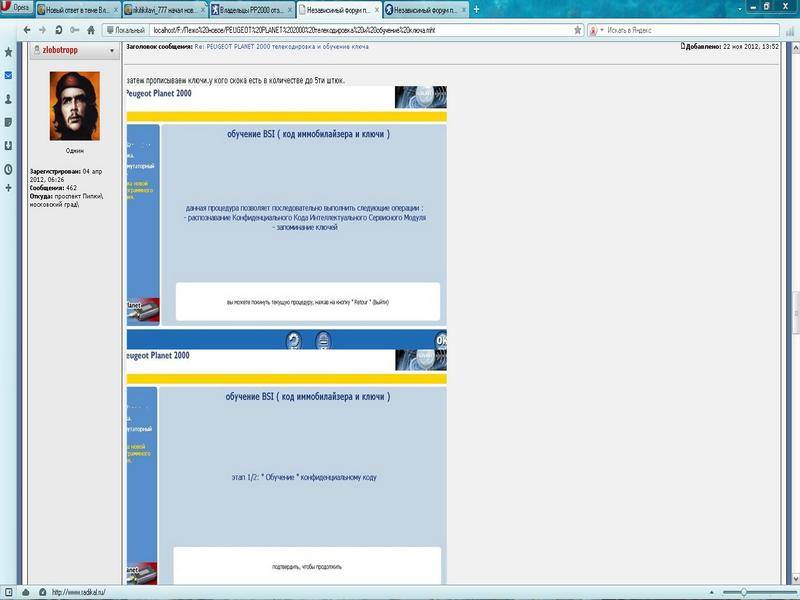This screenshot has height=600, width=800.
Task: Click the Bookmarks star in sidebar
Action: point(9,51)
